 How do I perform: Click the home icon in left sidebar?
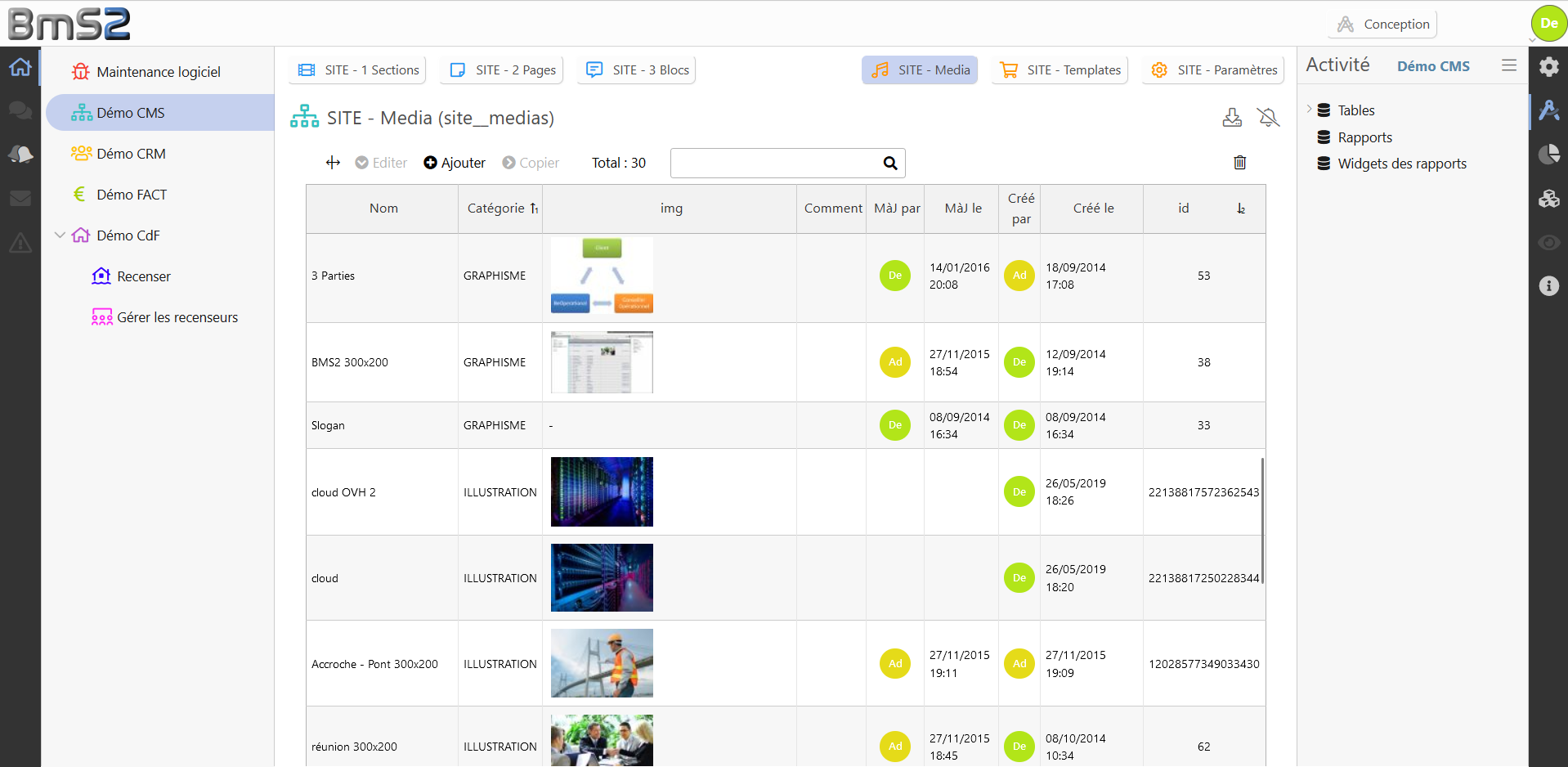pyautogui.click(x=20, y=67)
